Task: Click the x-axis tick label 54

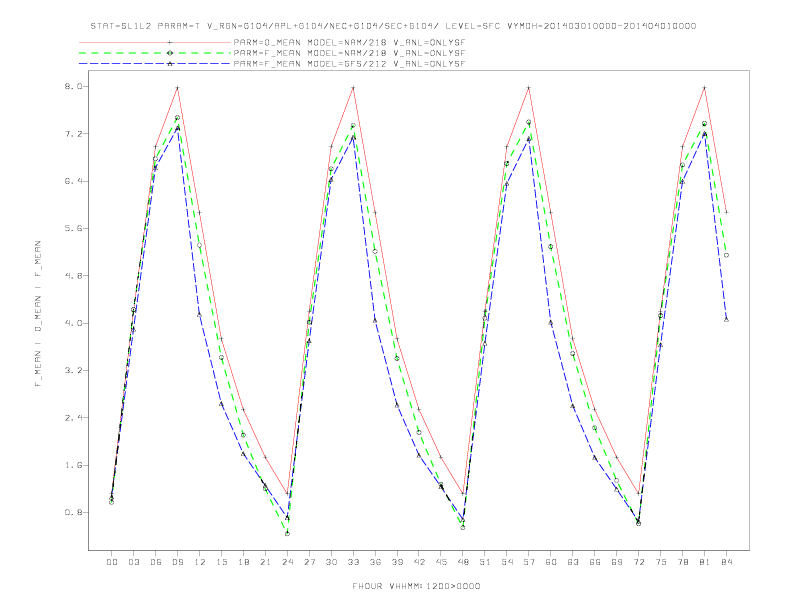Action: [507, 562]
